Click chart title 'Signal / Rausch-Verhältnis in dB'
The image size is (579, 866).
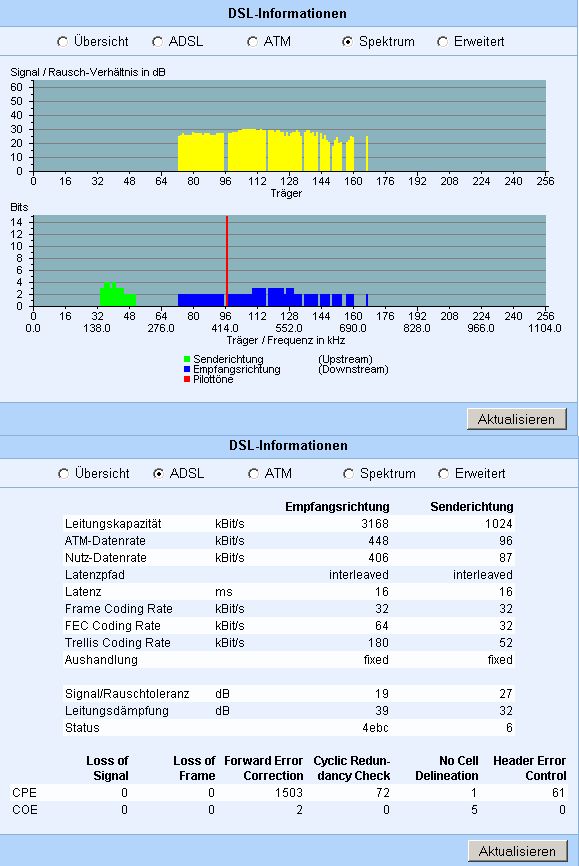pyautogui.click(x=88, y=72)
